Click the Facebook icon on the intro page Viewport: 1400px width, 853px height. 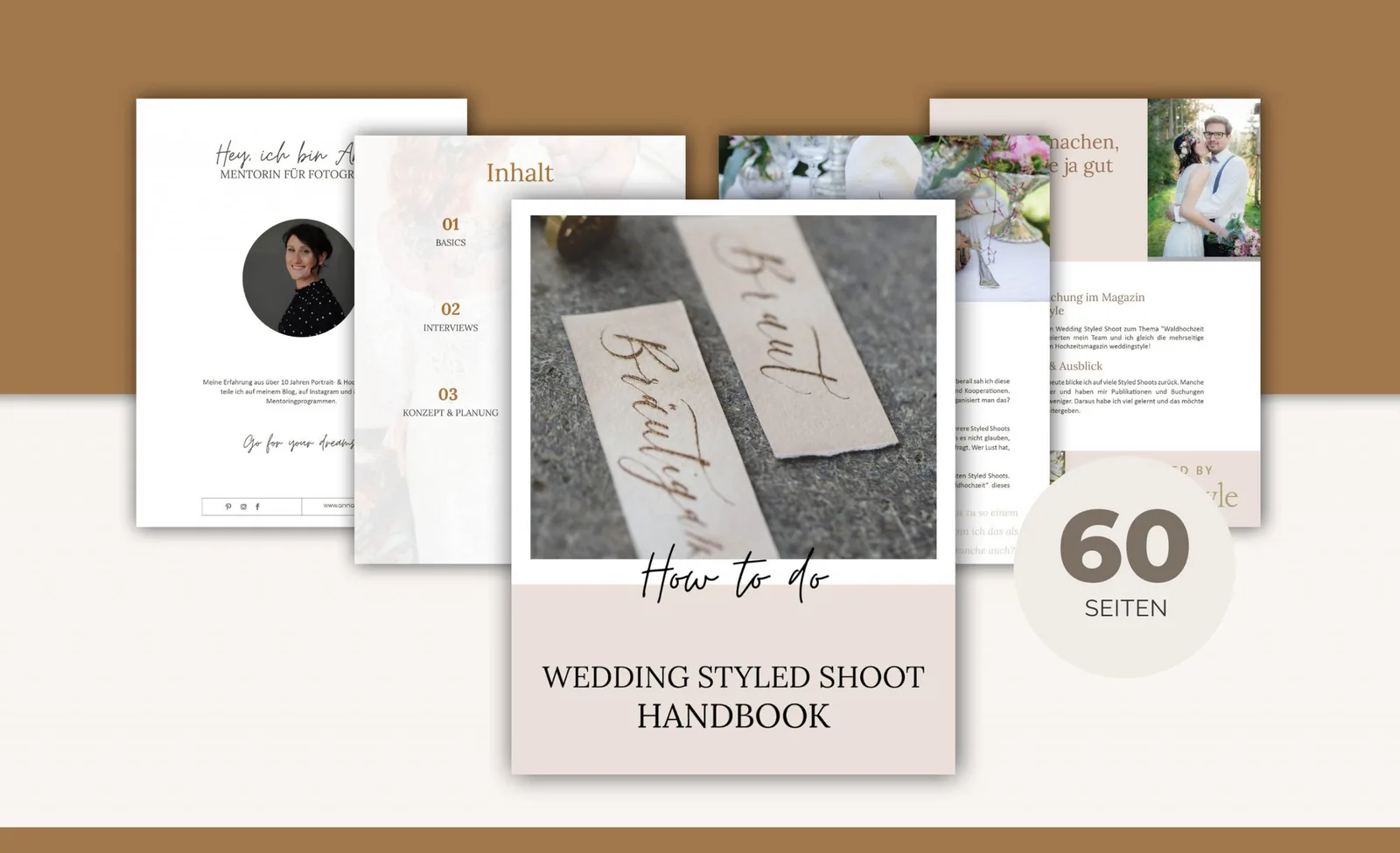257,507
